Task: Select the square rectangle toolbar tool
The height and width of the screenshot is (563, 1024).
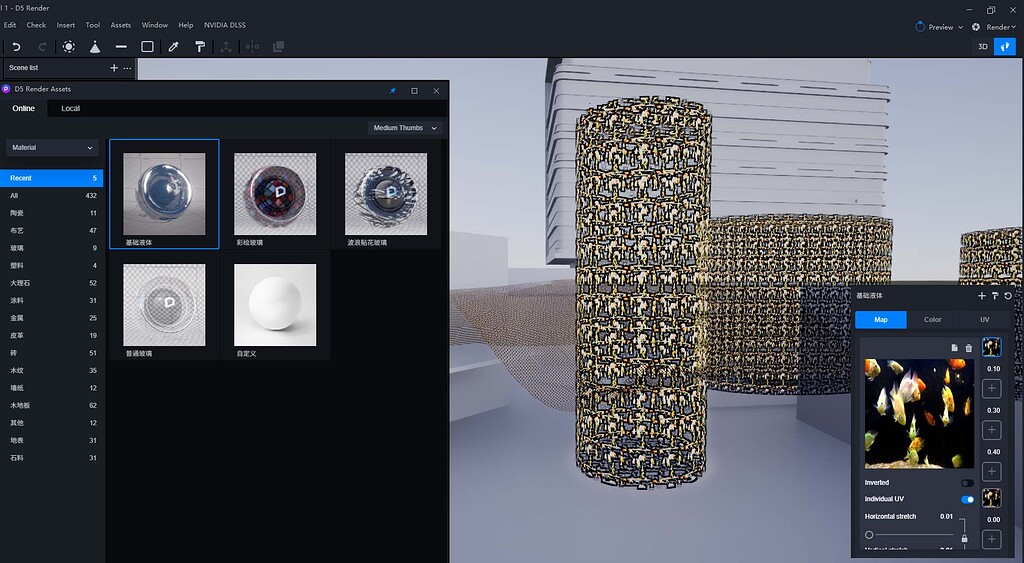Action: tap(148, 46)
